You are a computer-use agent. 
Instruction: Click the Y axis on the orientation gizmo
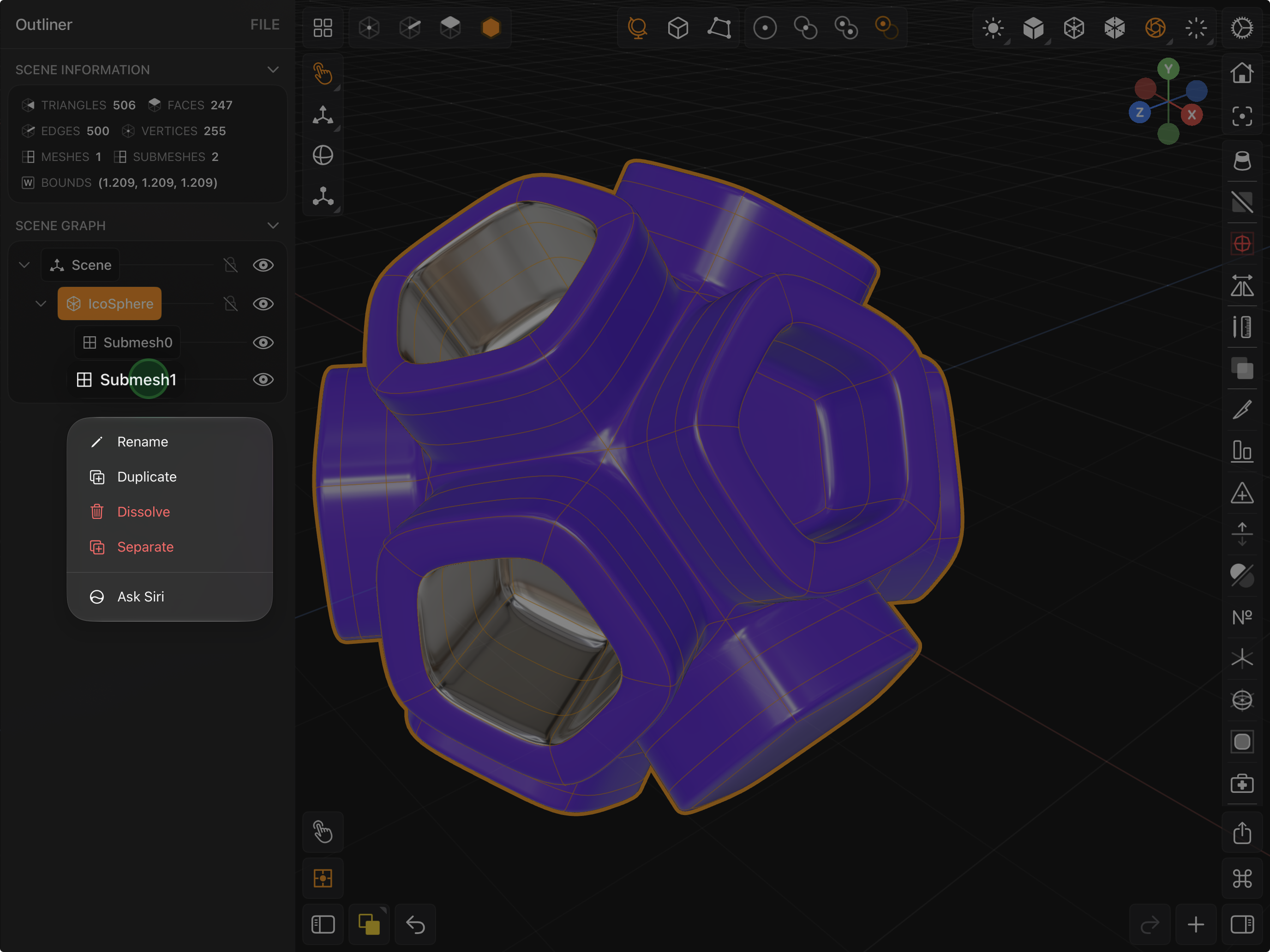(x=1168, y=69)
